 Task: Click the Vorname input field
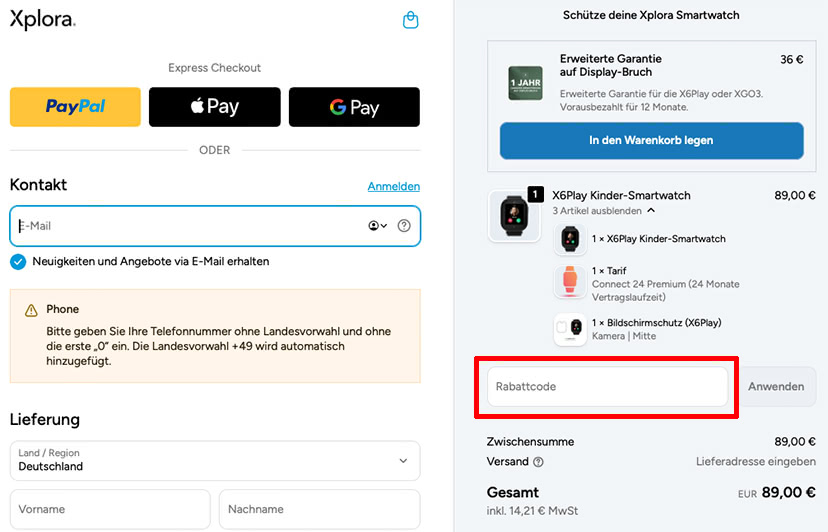point(110,509)
